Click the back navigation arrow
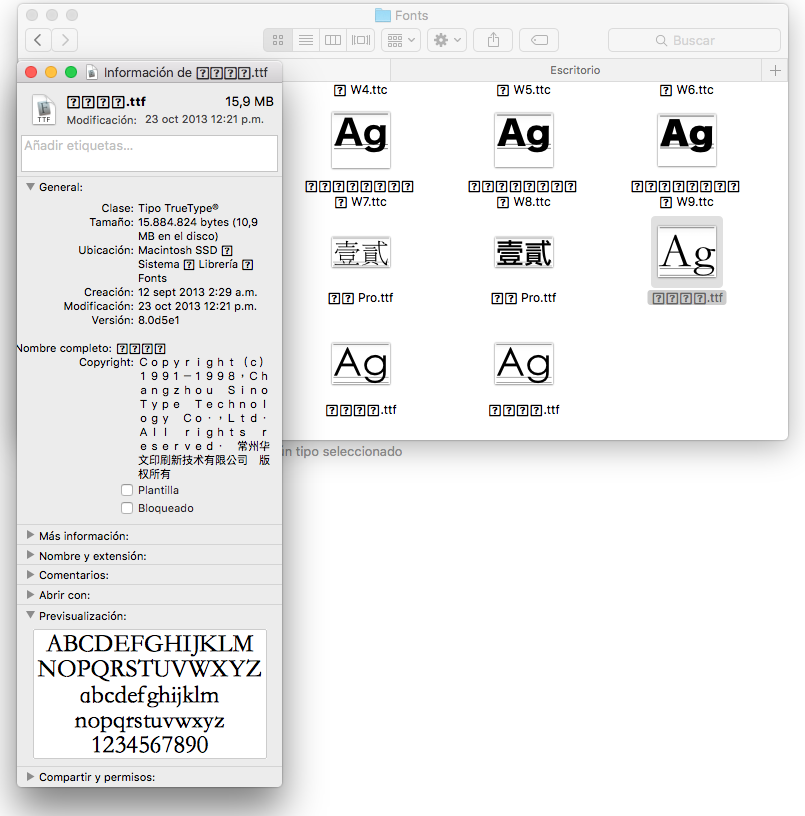Viewport: 805px width, 816px height. point(37,39)
